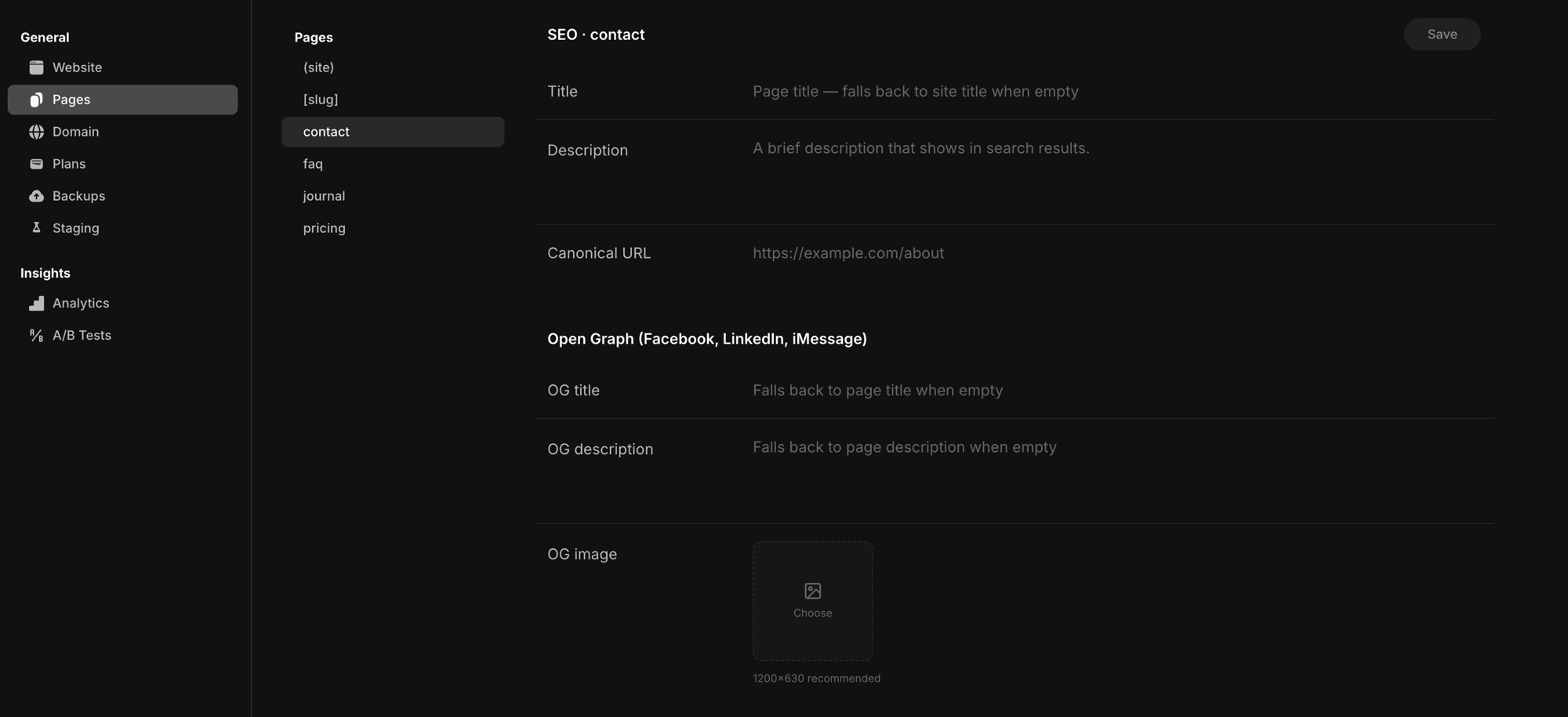Open Analytics under Insights
1568x717 pixels.
coord(122,304)
